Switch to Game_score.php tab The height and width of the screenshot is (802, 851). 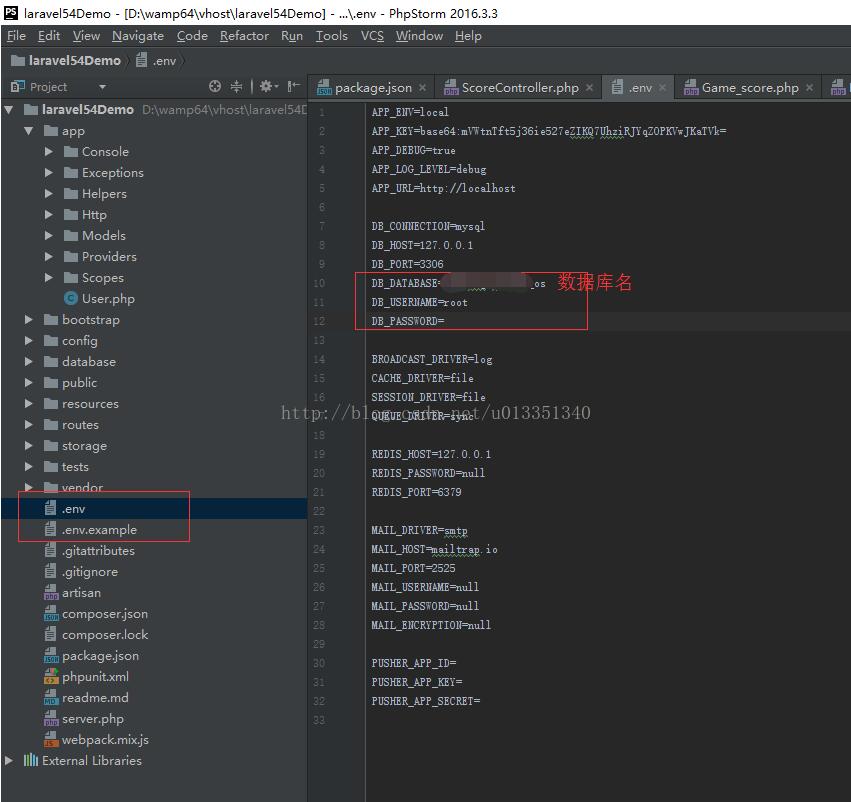(749, 88)
